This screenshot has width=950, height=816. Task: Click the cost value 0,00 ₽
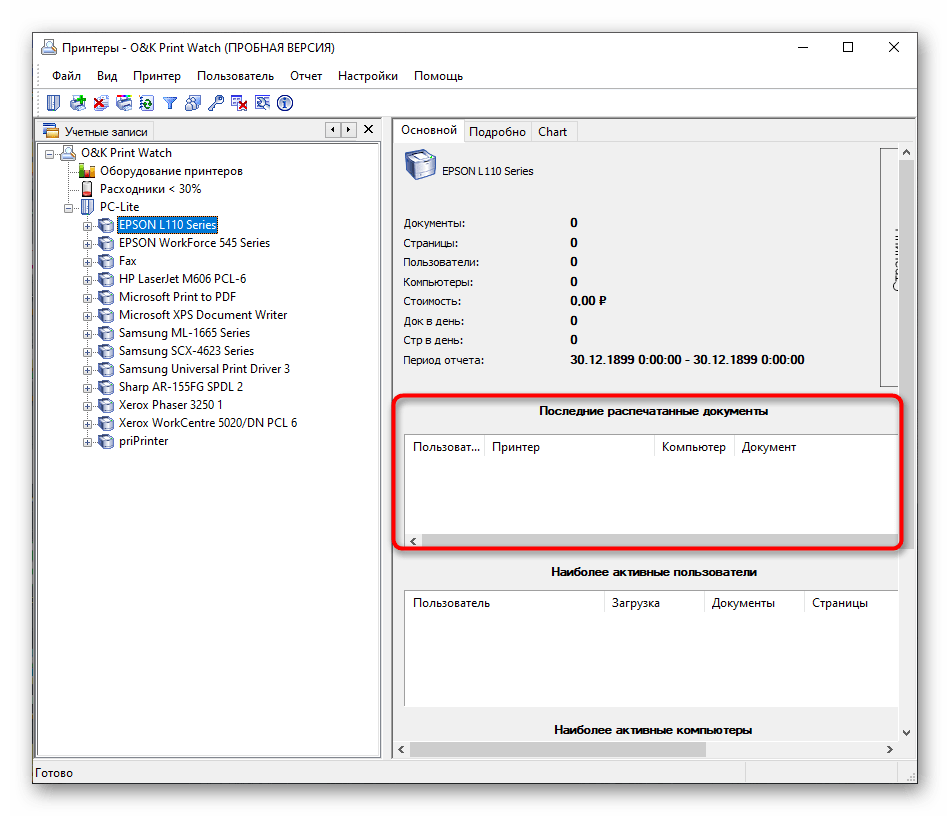click(x=588, y=301)
